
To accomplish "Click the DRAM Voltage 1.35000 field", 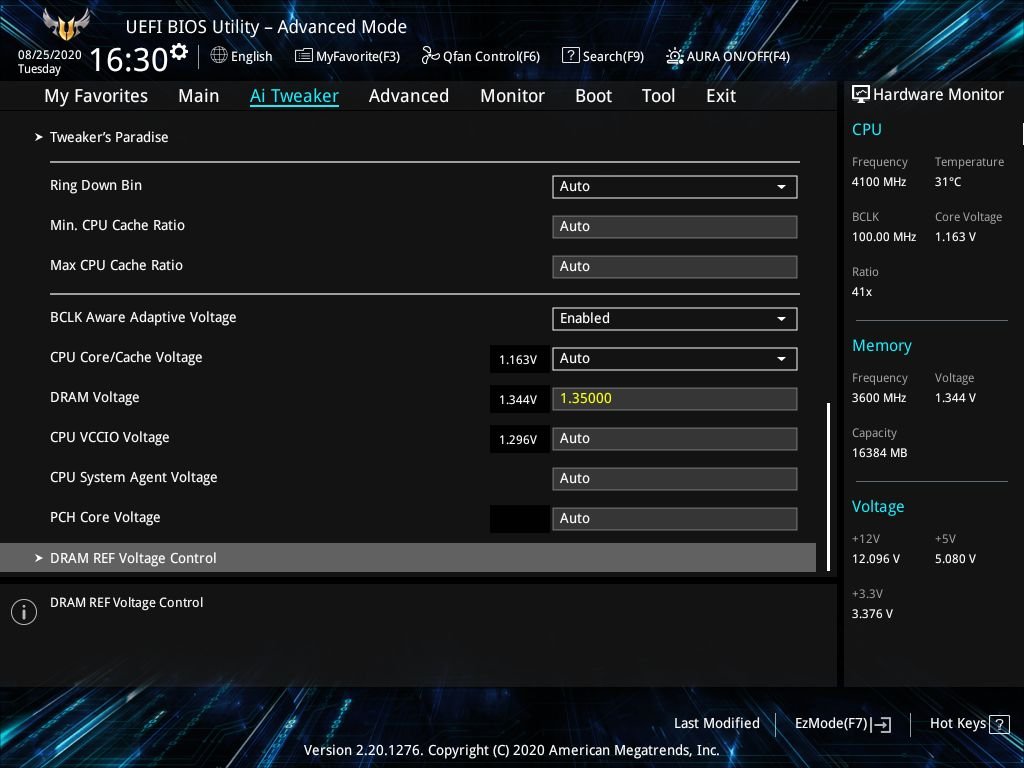I will [674, 398].
